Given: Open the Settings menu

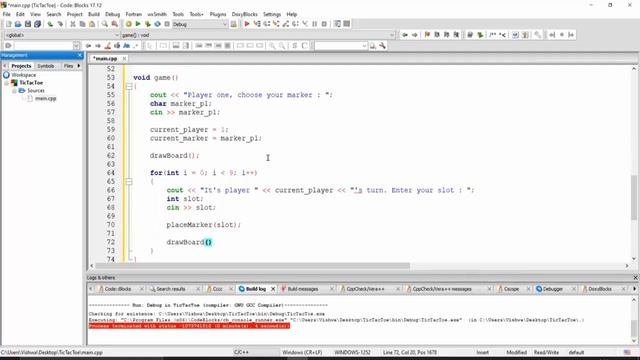Looking at the screenshot, I should 272,14.
